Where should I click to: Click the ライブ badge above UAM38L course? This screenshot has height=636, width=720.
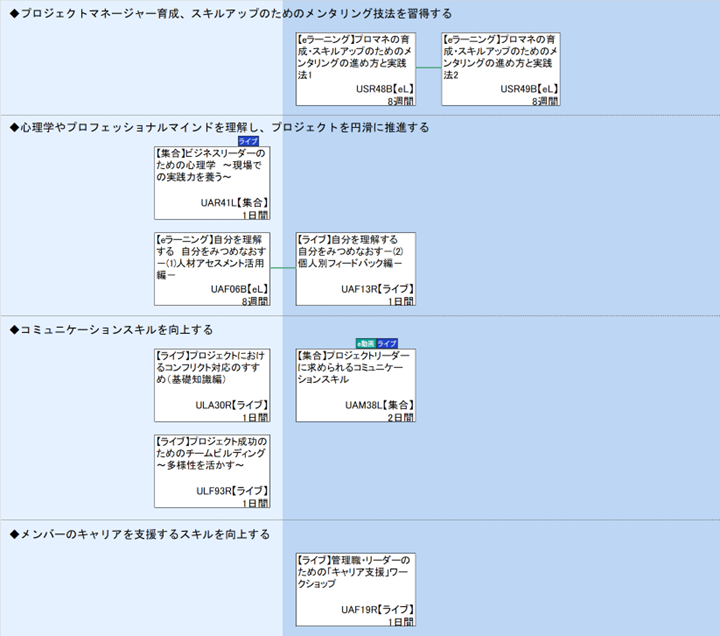(x=387, y=343)
